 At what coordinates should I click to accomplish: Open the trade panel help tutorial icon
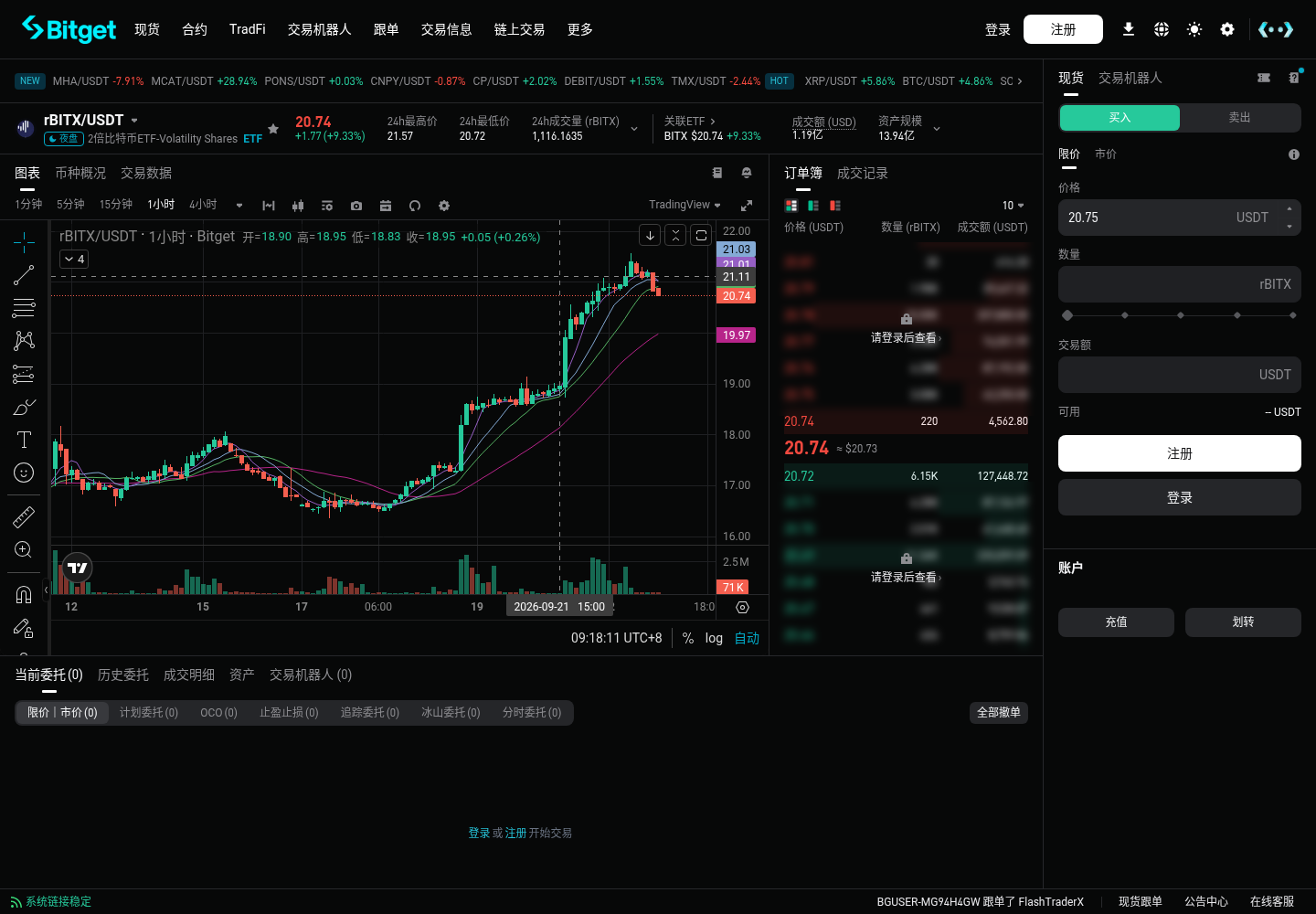pyautogui.click(x=1294, y=77)
